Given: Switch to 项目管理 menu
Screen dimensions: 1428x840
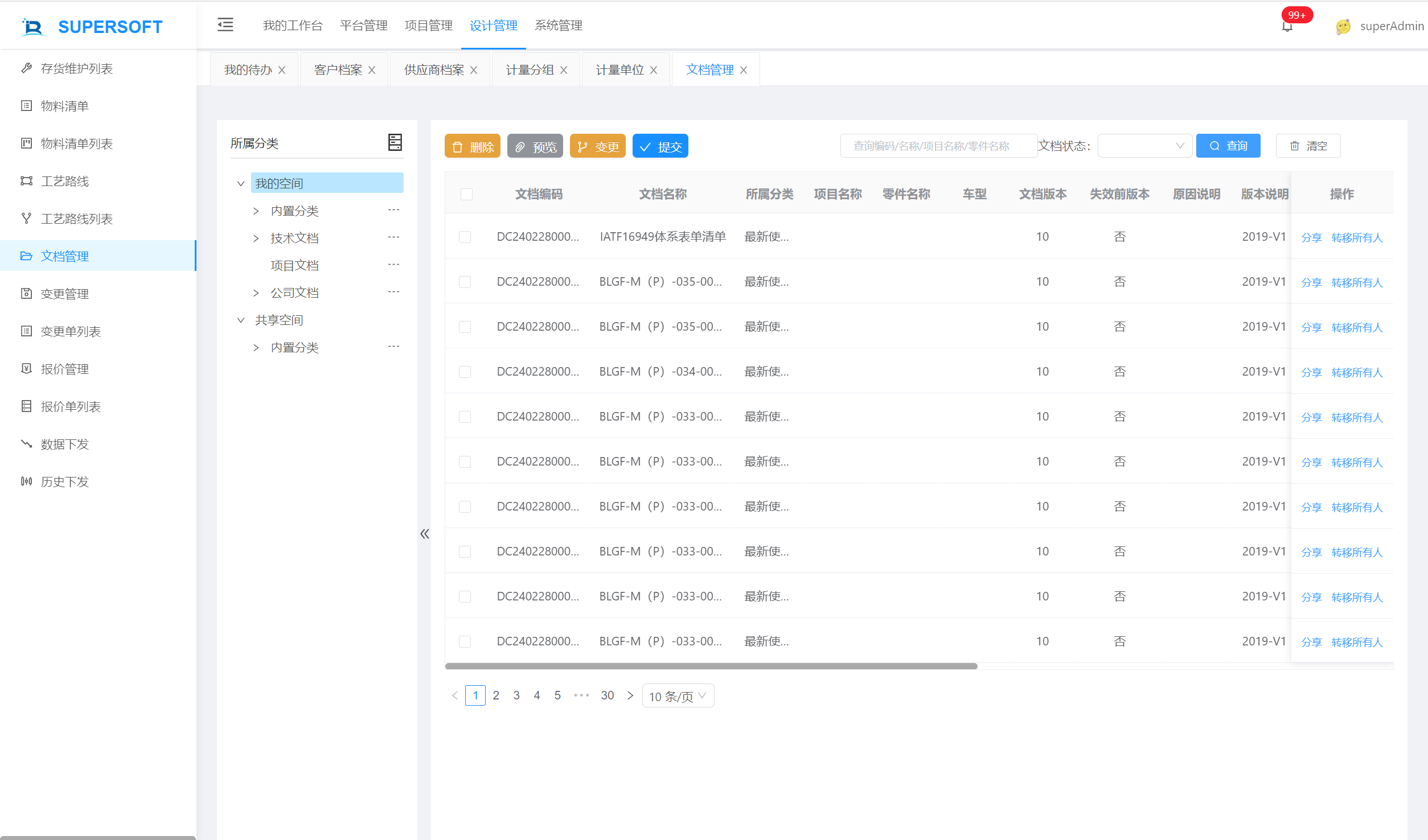Looking at the screenshot, I should (x=428, y=26).
